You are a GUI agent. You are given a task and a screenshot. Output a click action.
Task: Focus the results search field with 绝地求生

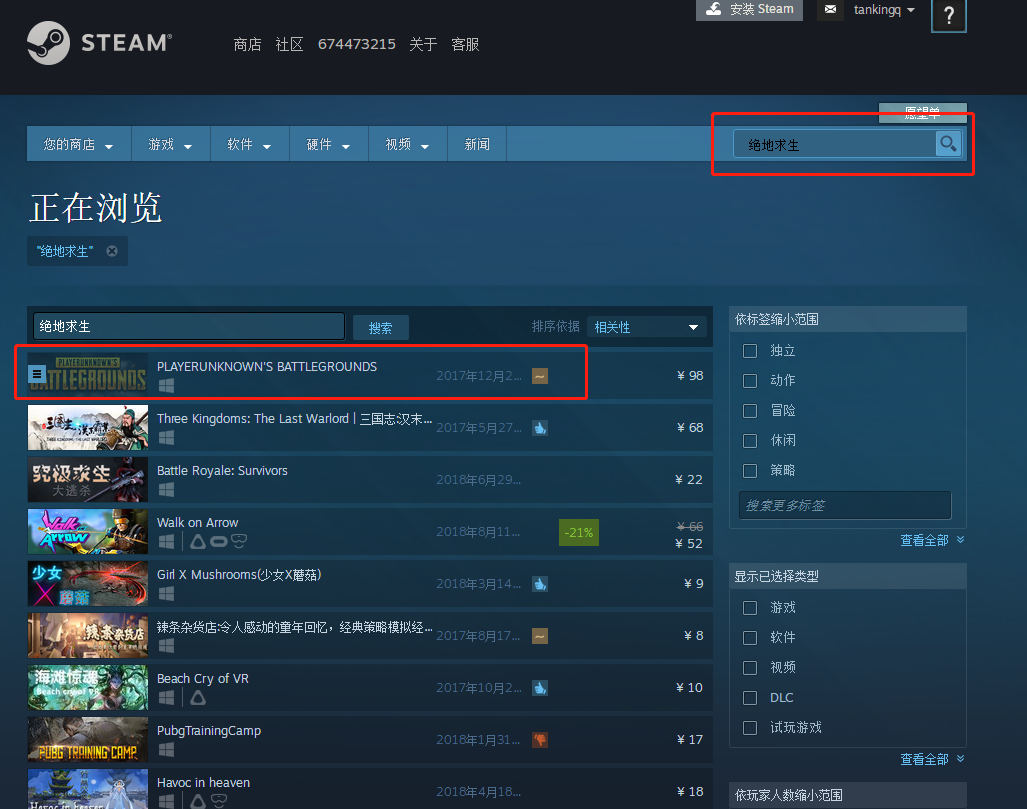point(189,326)
